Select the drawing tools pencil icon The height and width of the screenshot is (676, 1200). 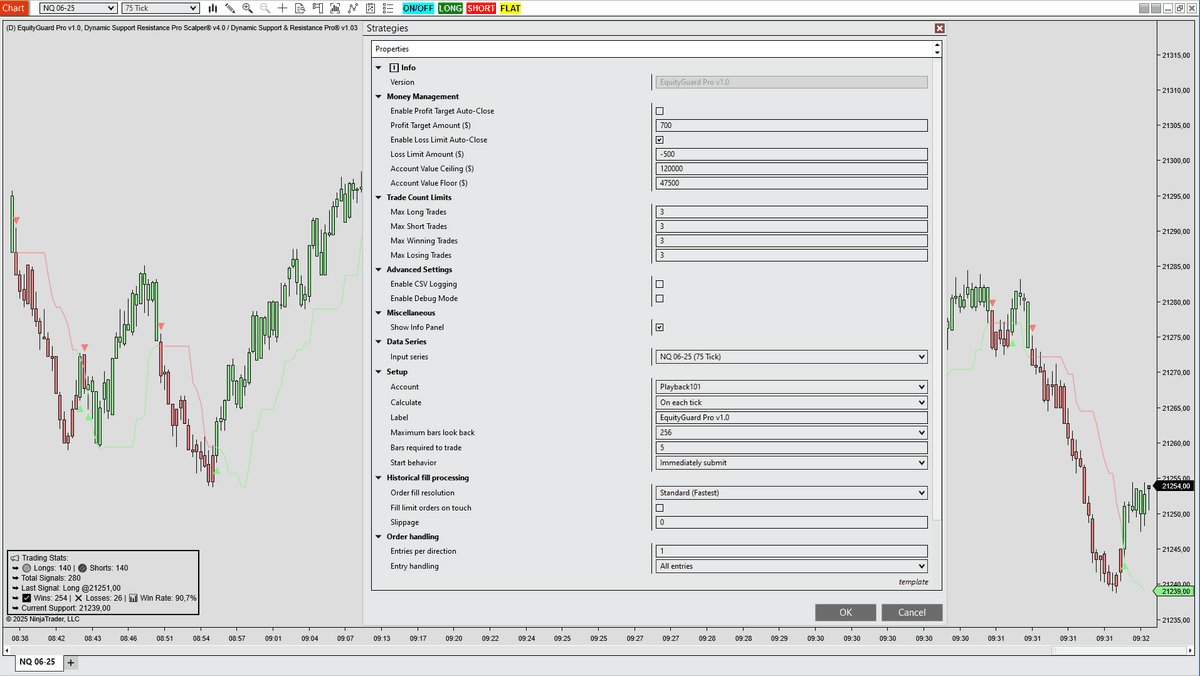(230, 8)
